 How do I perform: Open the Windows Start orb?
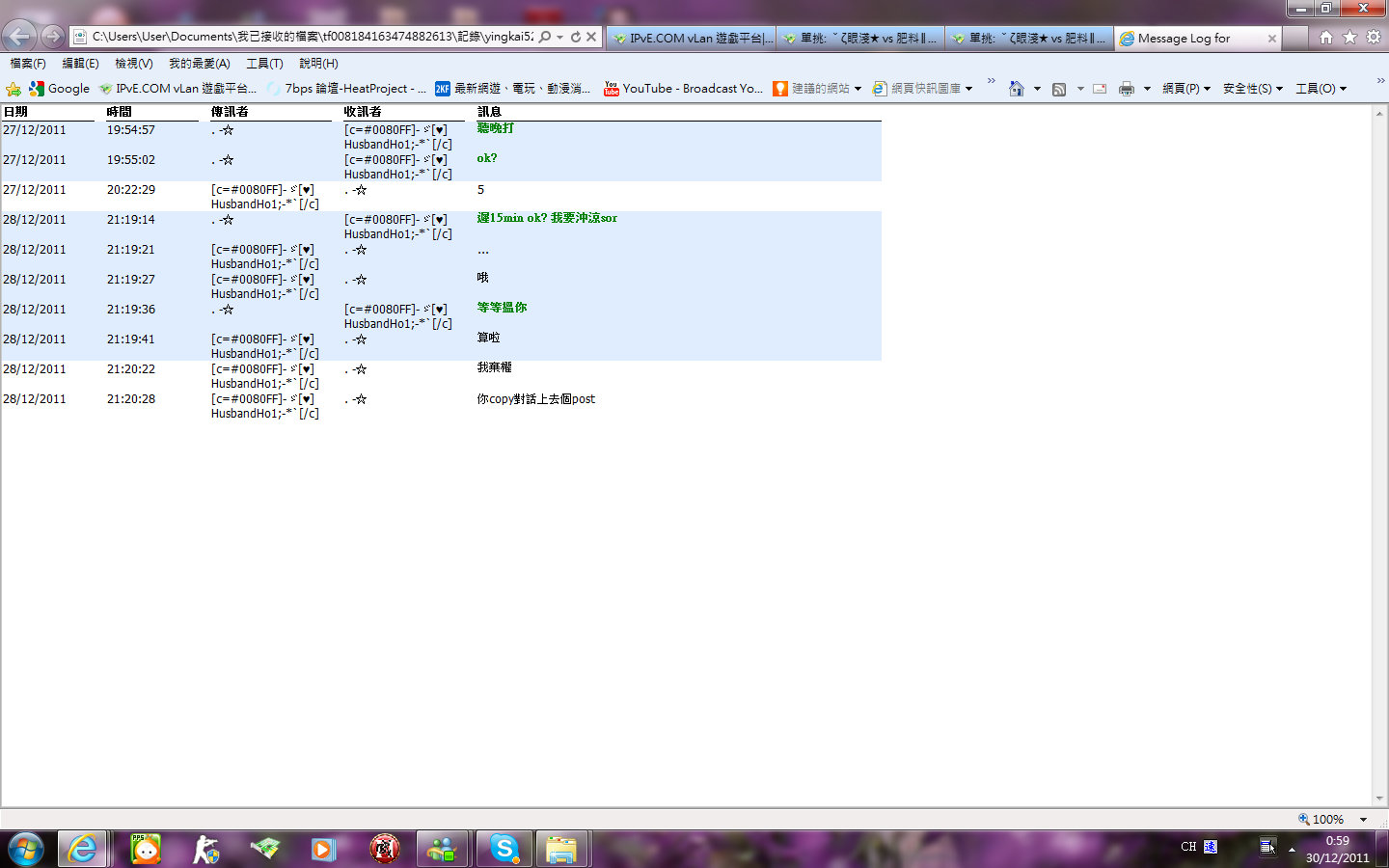26,850
